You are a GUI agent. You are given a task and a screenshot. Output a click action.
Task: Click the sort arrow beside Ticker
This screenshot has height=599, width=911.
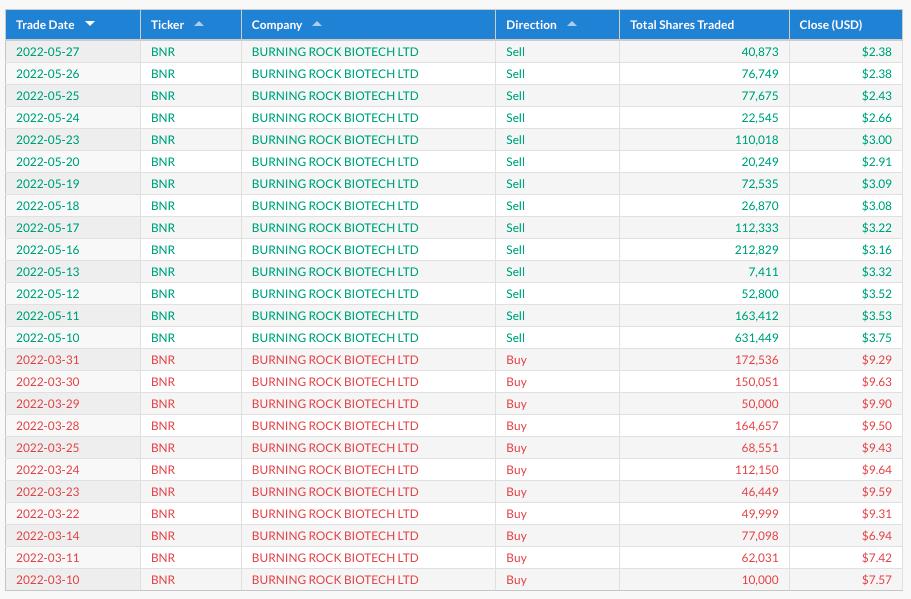tap(198, 24)
